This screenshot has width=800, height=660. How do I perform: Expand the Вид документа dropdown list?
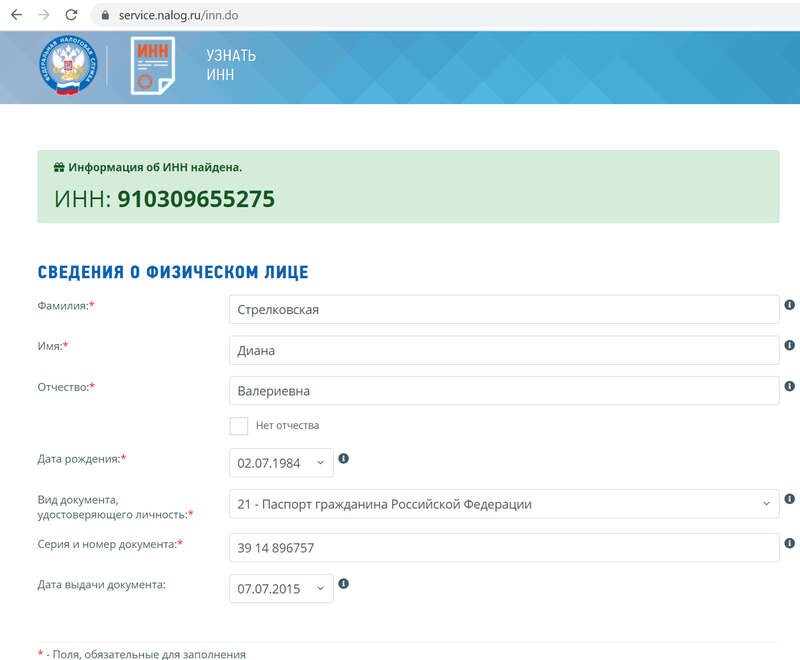(504, 504)
